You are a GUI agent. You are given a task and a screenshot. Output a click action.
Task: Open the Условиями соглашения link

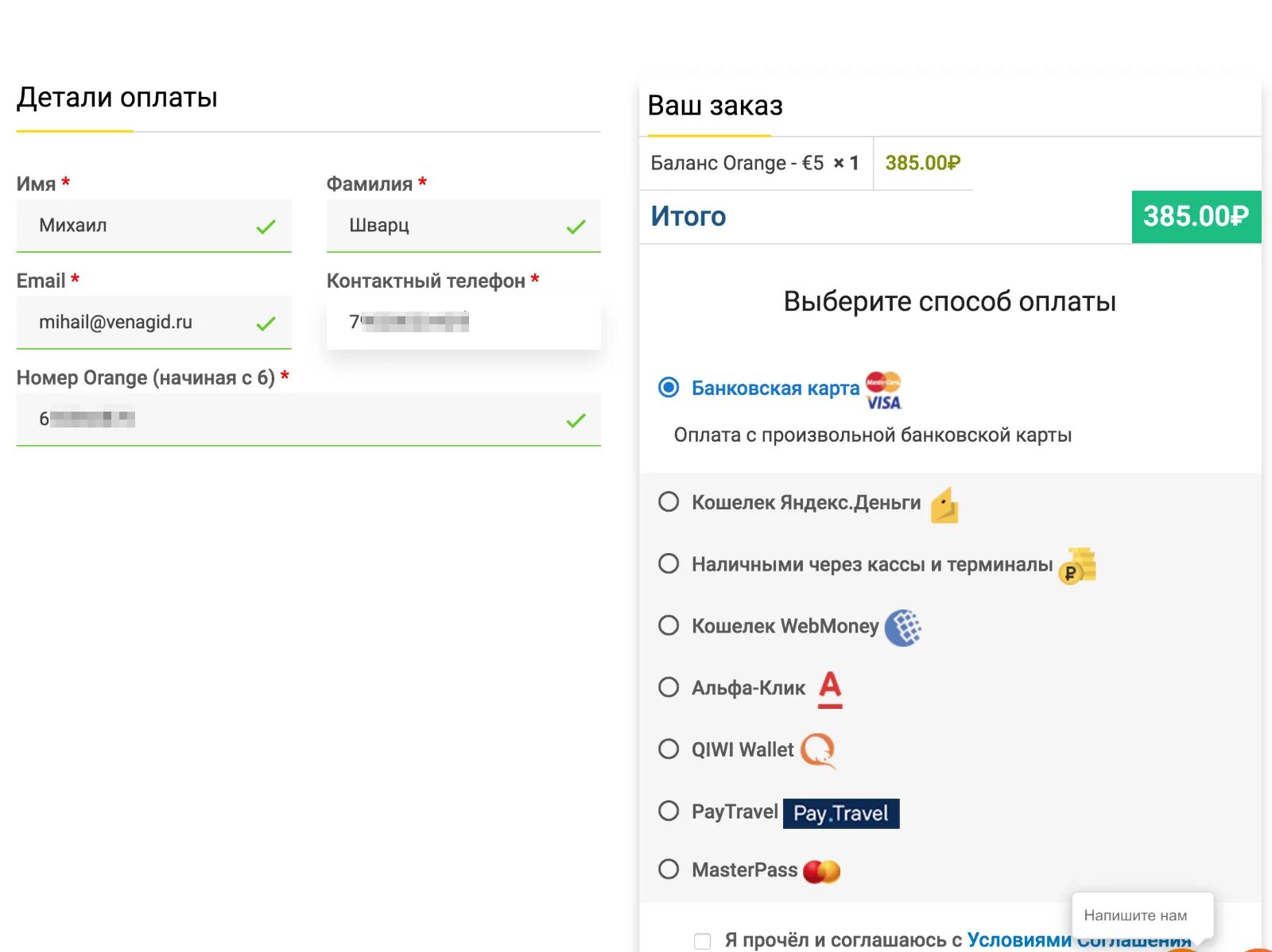point(1079,940)
